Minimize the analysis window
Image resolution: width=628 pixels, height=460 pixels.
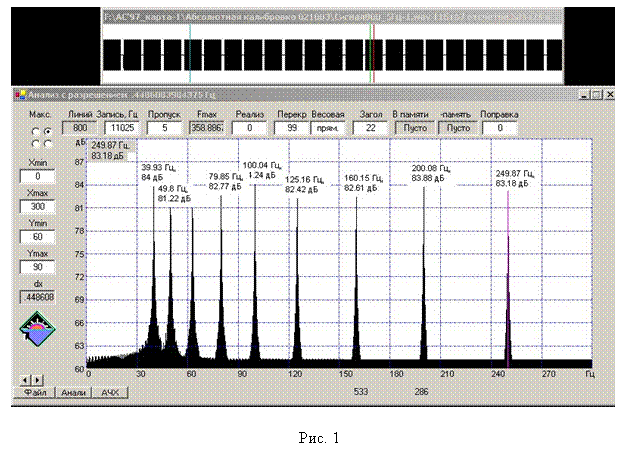tap(585, 95)
